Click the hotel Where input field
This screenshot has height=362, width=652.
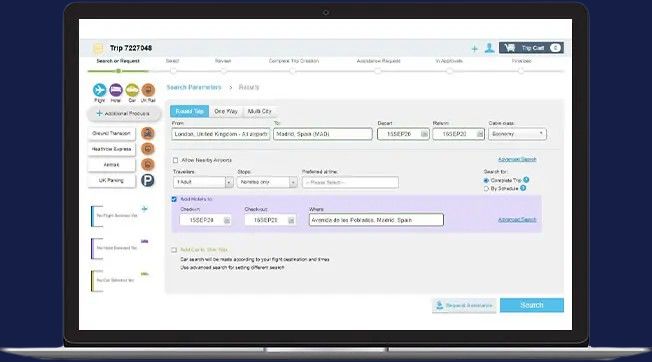[376, 220]
